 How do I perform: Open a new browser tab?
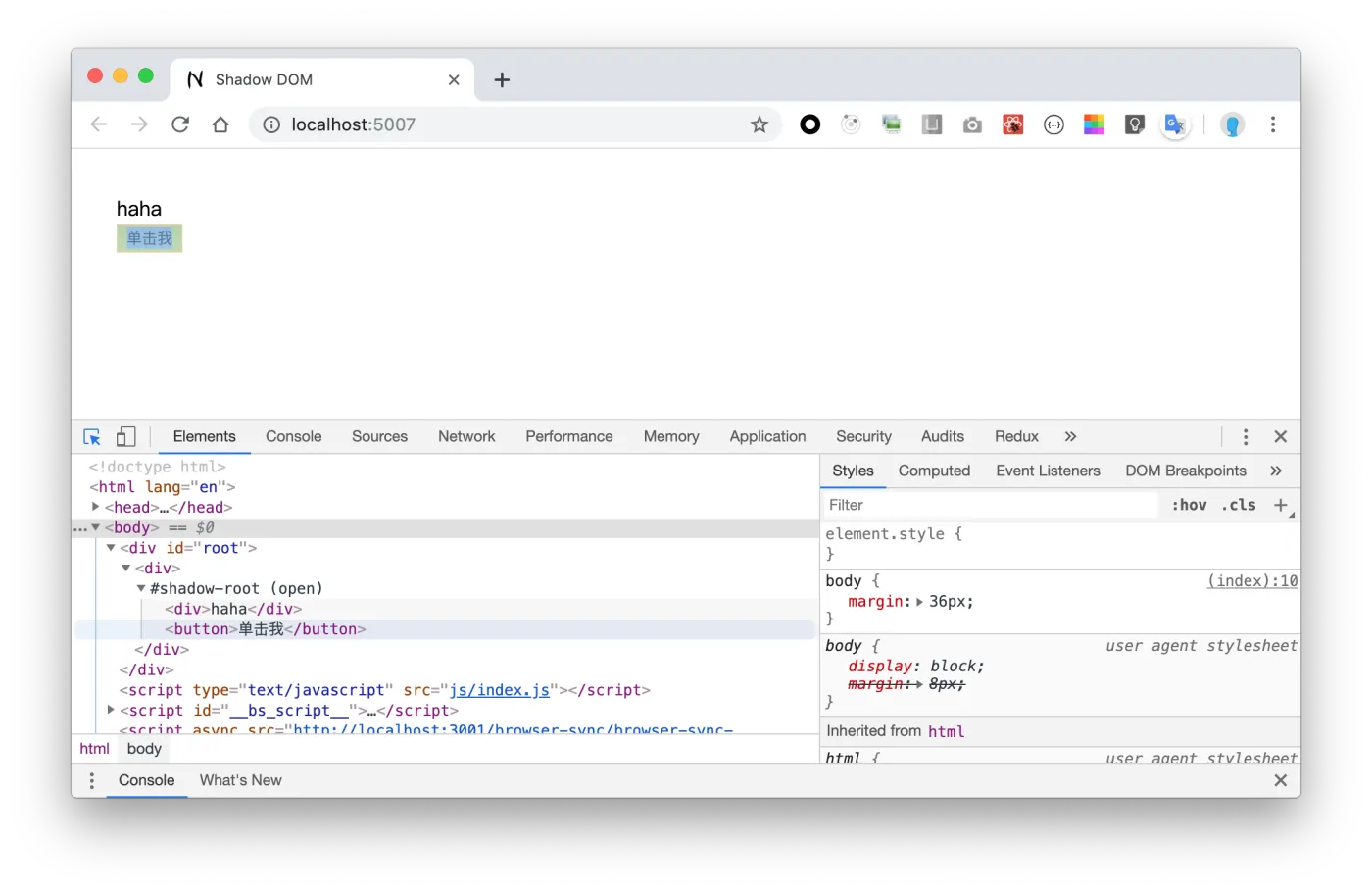[502, 79]
